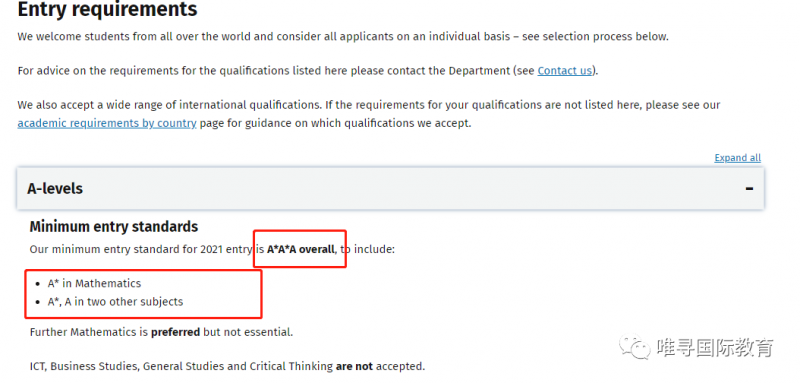The image size is (800, 383).
Task: Click the red box around Mathematics requirements
Action: [143, 294]
